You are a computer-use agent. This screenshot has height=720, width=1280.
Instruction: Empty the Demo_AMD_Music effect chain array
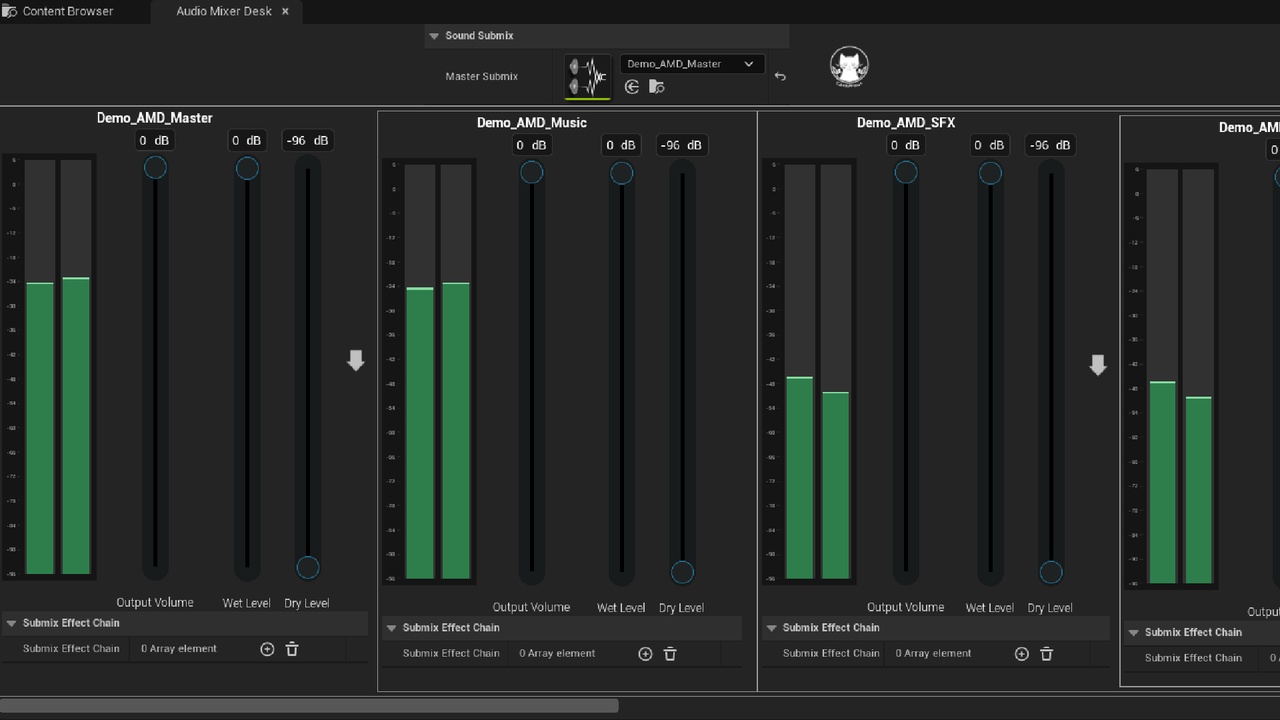tap(670, 654)
